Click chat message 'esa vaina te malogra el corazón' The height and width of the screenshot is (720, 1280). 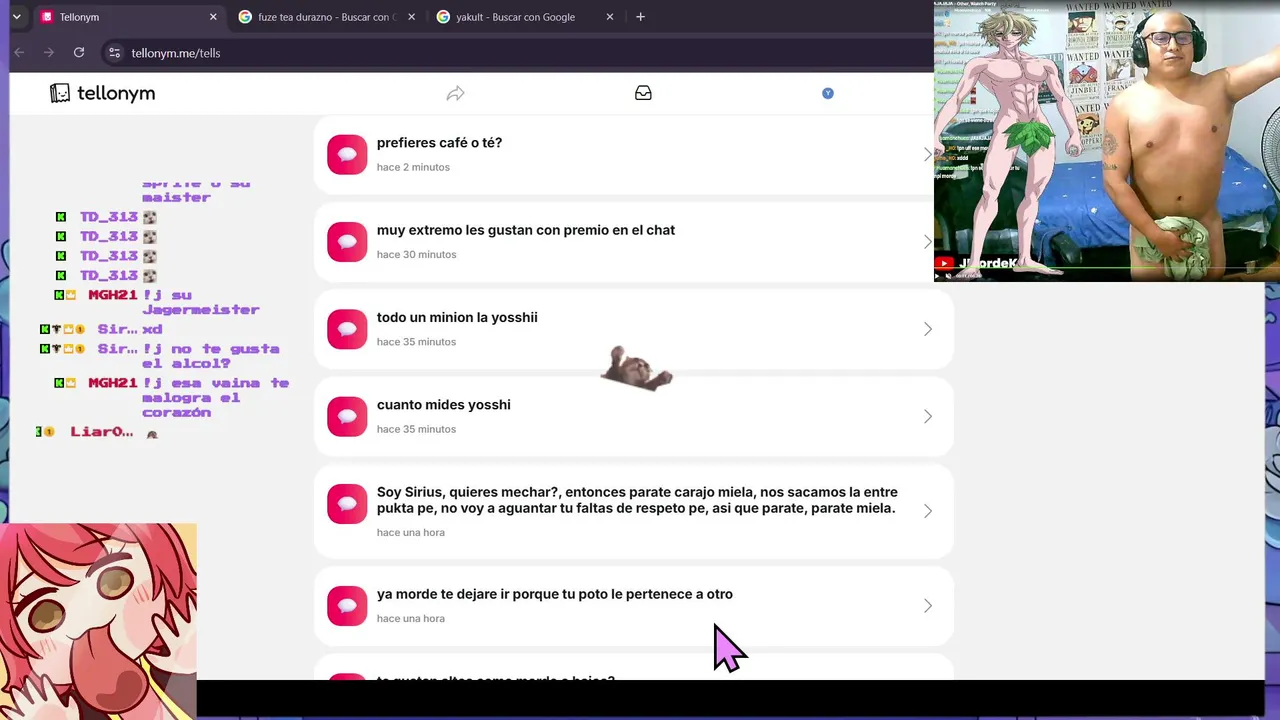[x=216, y=397]
